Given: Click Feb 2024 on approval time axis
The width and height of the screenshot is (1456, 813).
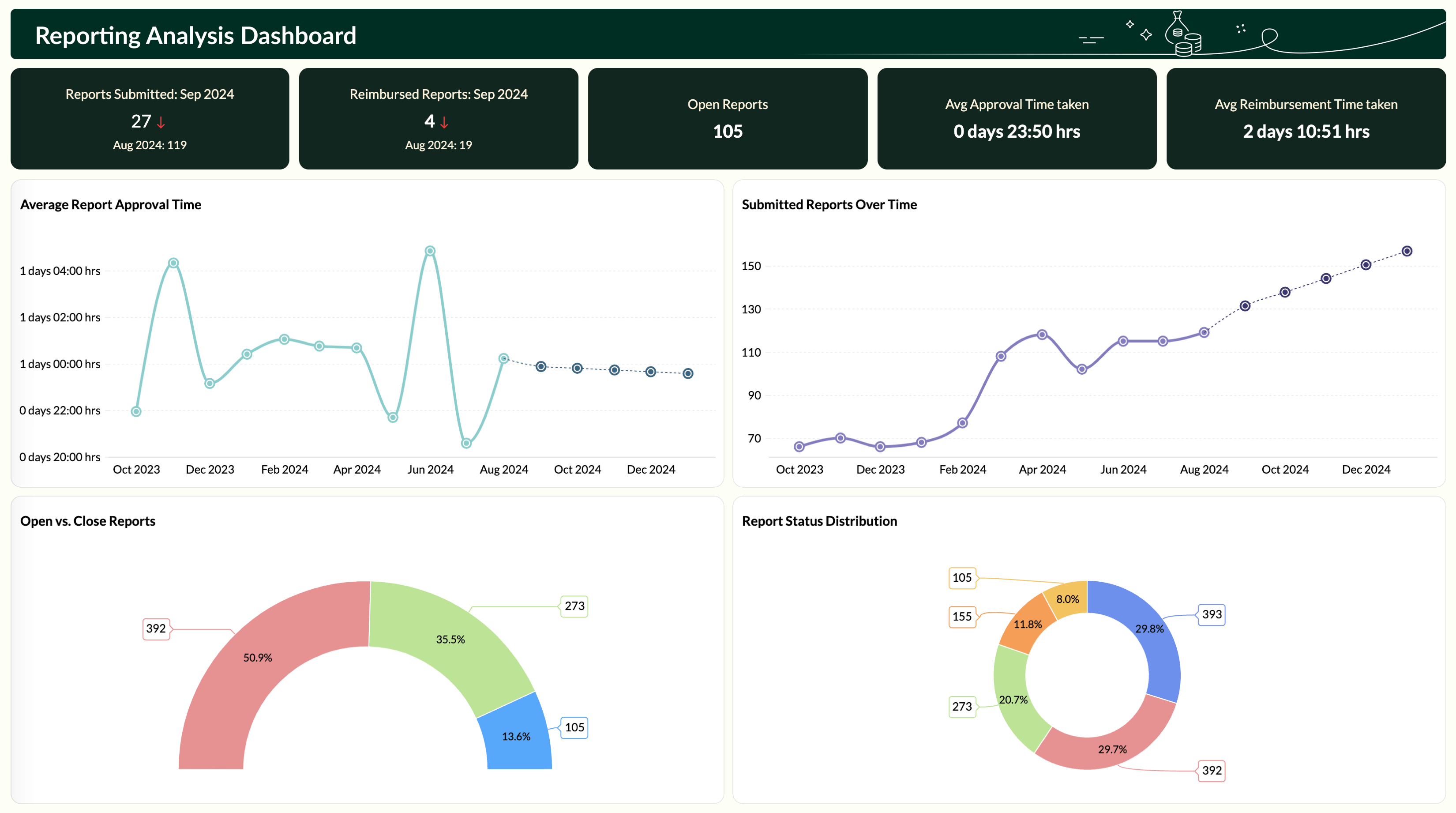Looking at the screenshot, I should point(284,470).
